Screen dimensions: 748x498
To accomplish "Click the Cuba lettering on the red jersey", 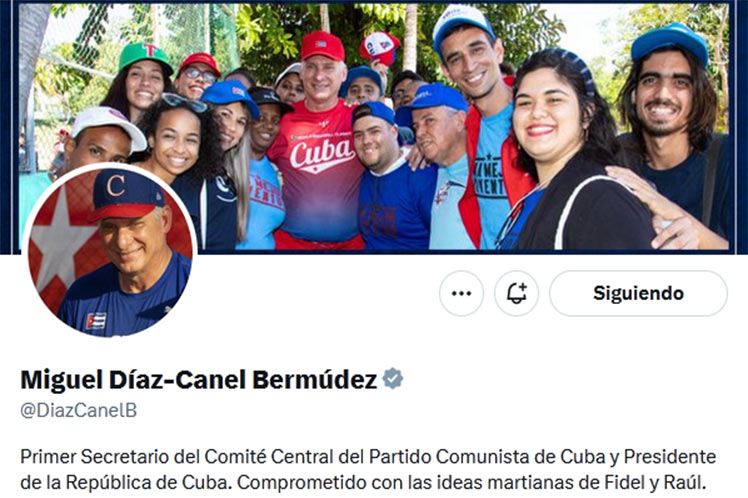I will point(321,153).
